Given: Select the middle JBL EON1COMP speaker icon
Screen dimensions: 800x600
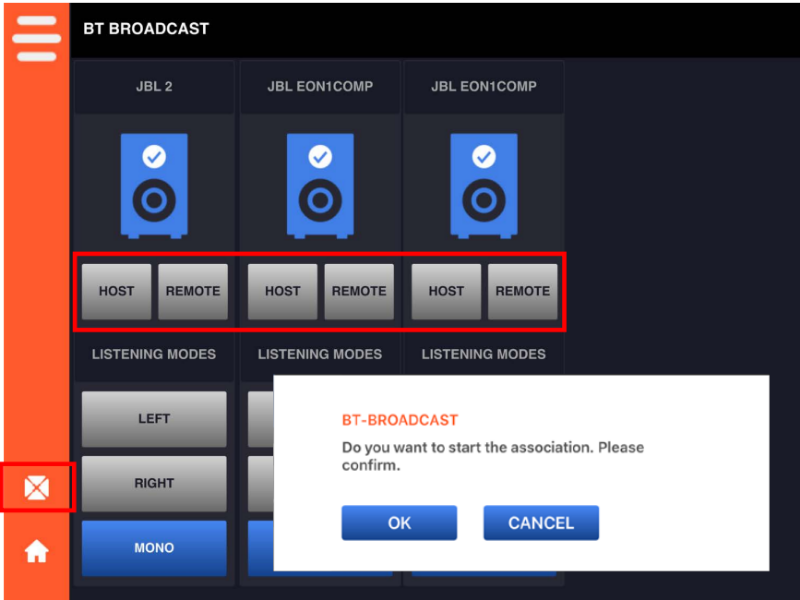Looking at the screenshot, I should point(320,186).
